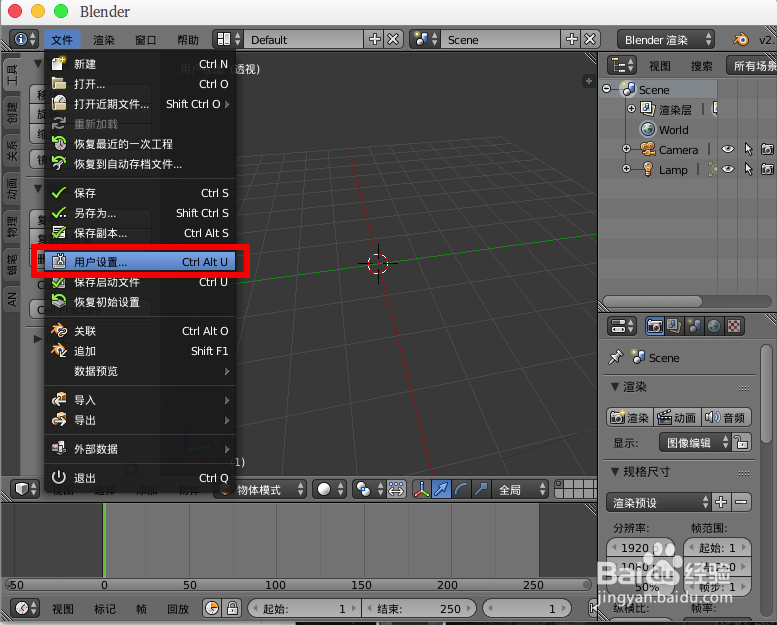Expand the Lamp outliner entry

pos(626,169)
